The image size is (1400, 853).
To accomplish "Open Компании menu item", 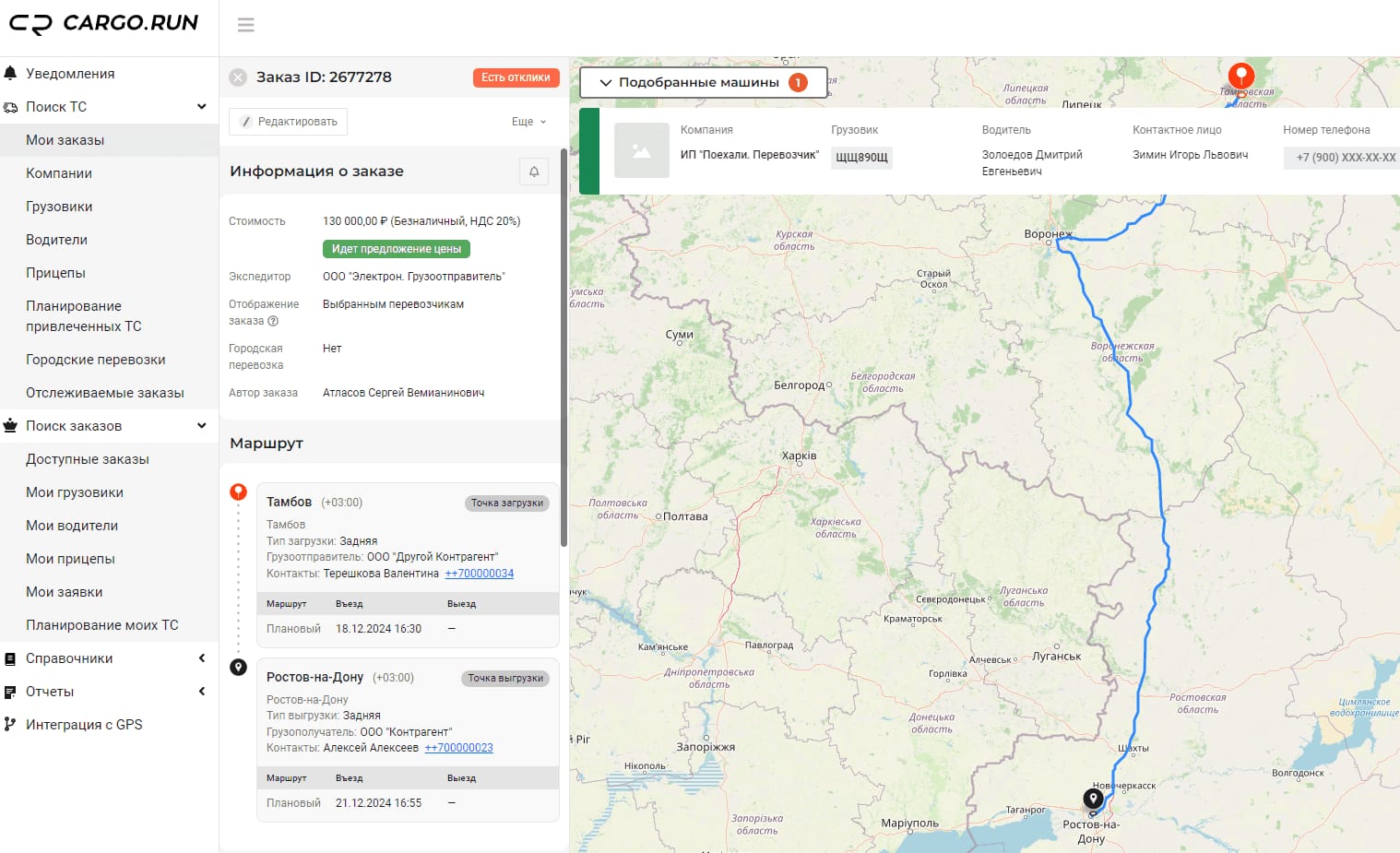I will [109, 173].
